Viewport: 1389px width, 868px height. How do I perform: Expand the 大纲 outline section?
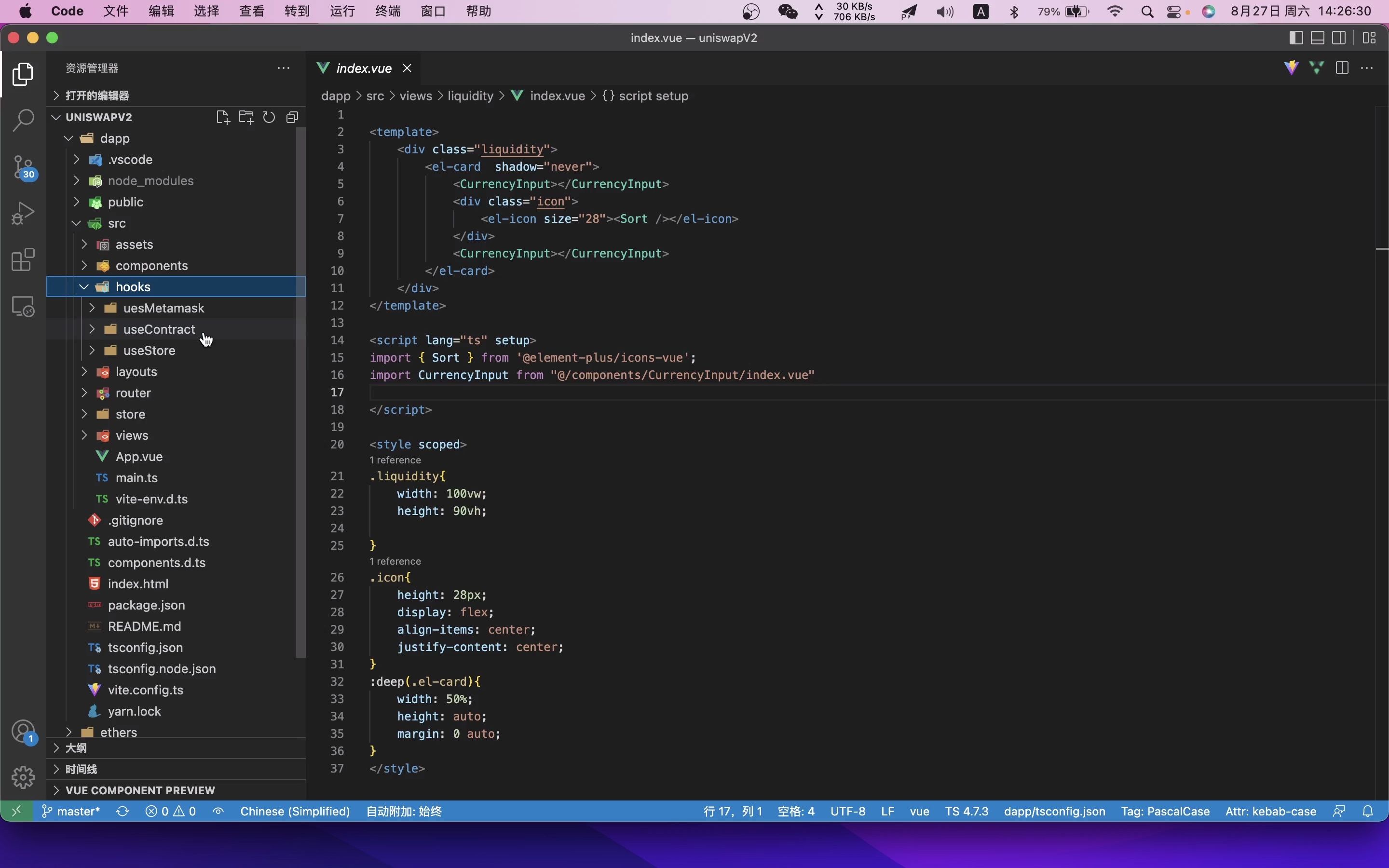point(176,748)
